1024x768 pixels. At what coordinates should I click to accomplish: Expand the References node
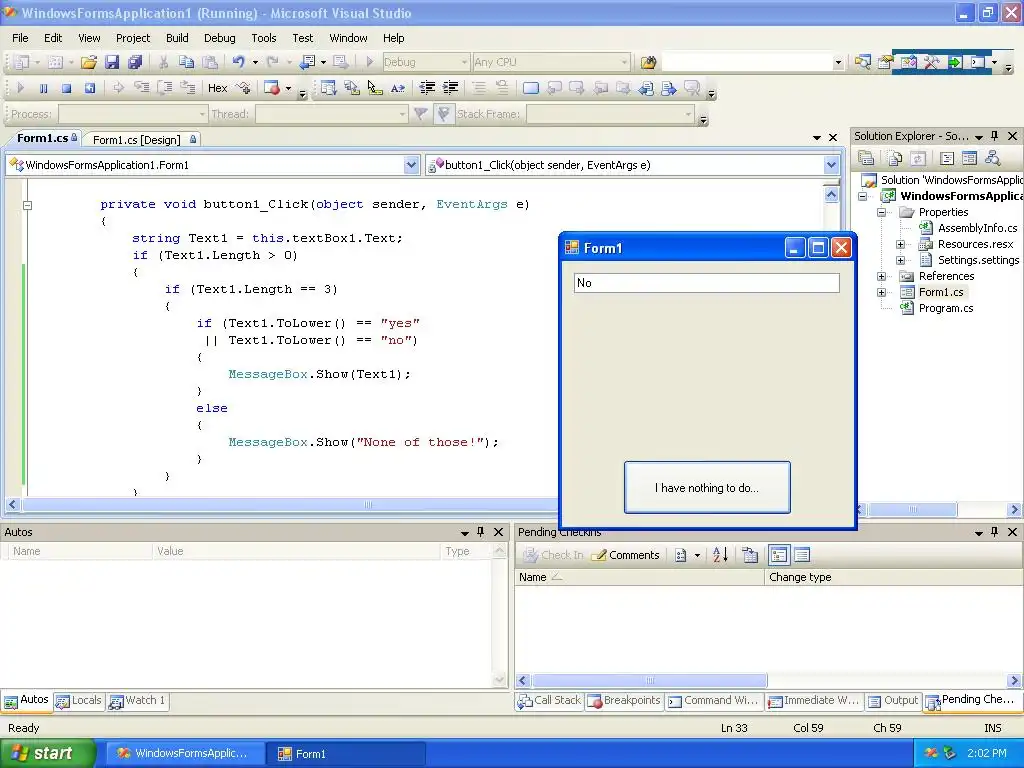(x=881, y=276)
